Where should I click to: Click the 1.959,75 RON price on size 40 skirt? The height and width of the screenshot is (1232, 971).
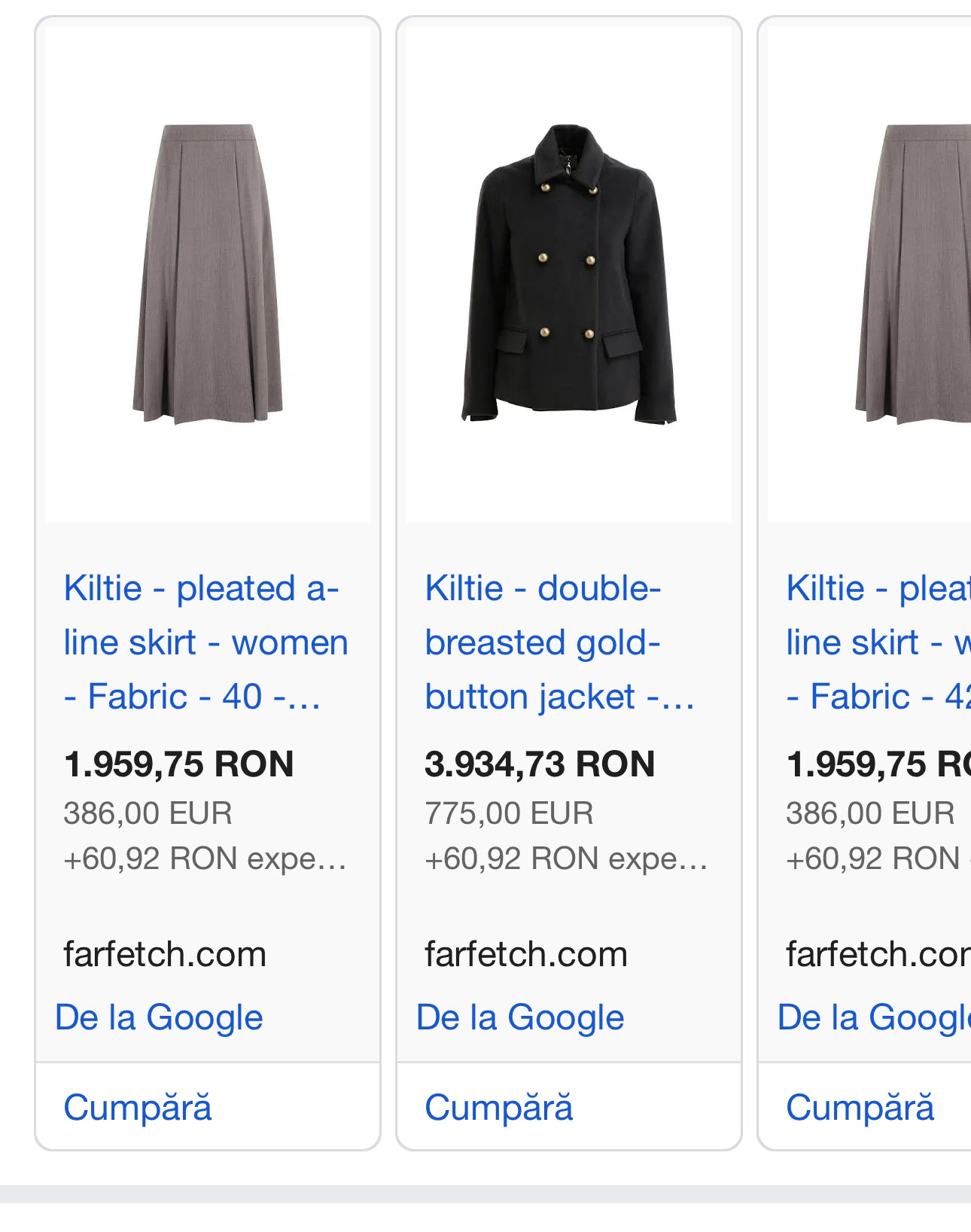click(179, 764)
